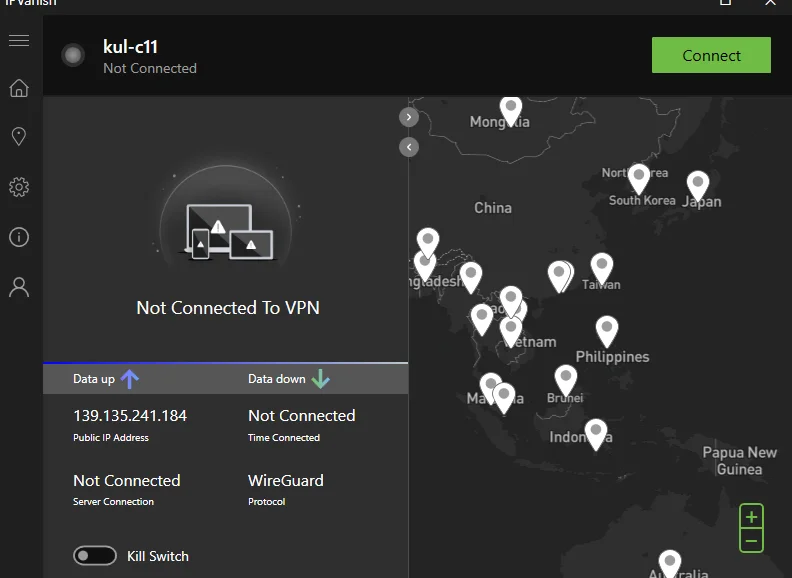Select the Brunei server pin
The width and height of the screenshot is (792, 578).
[x=565, y=380]
